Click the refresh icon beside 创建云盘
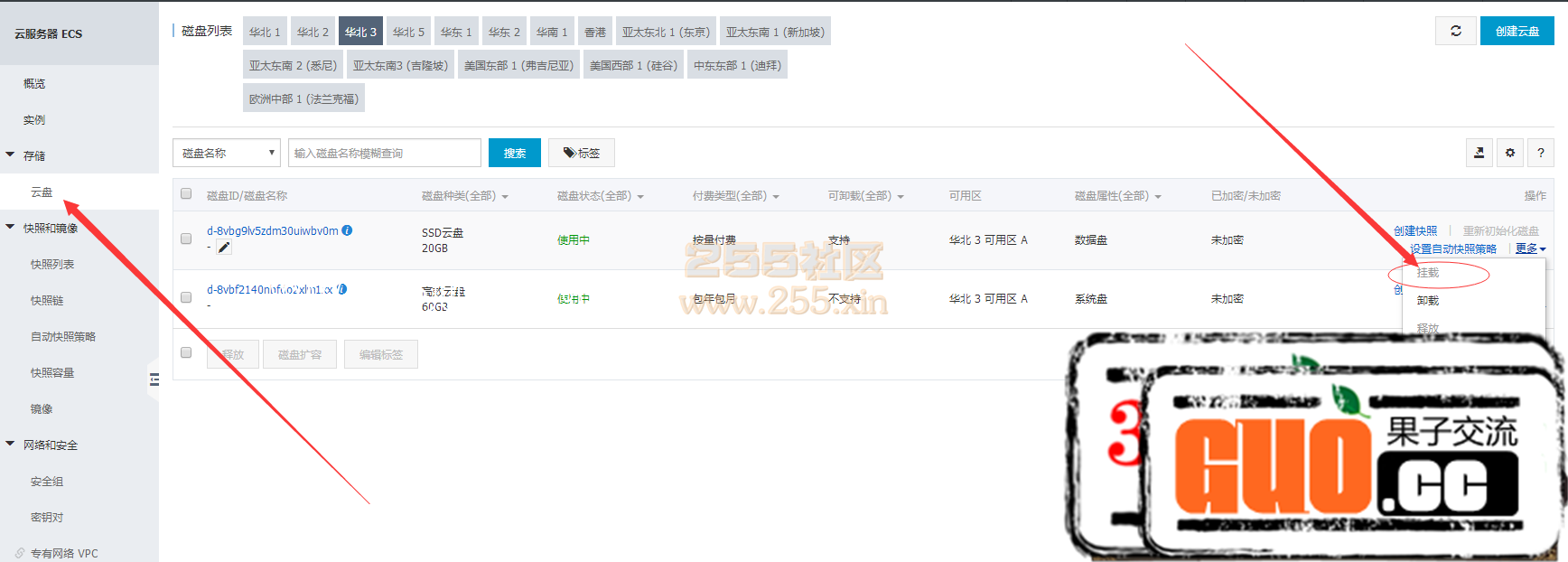 [1455, 31]
